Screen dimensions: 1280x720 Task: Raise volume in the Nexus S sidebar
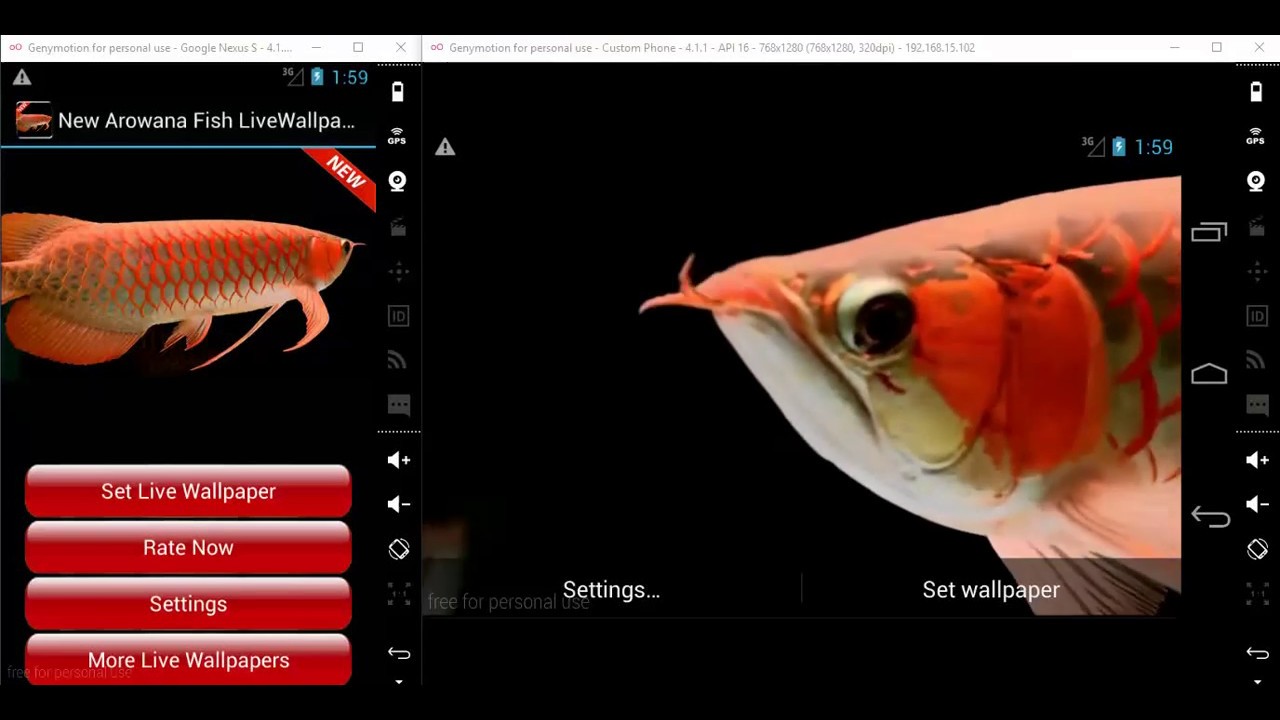tap(398, 460)
